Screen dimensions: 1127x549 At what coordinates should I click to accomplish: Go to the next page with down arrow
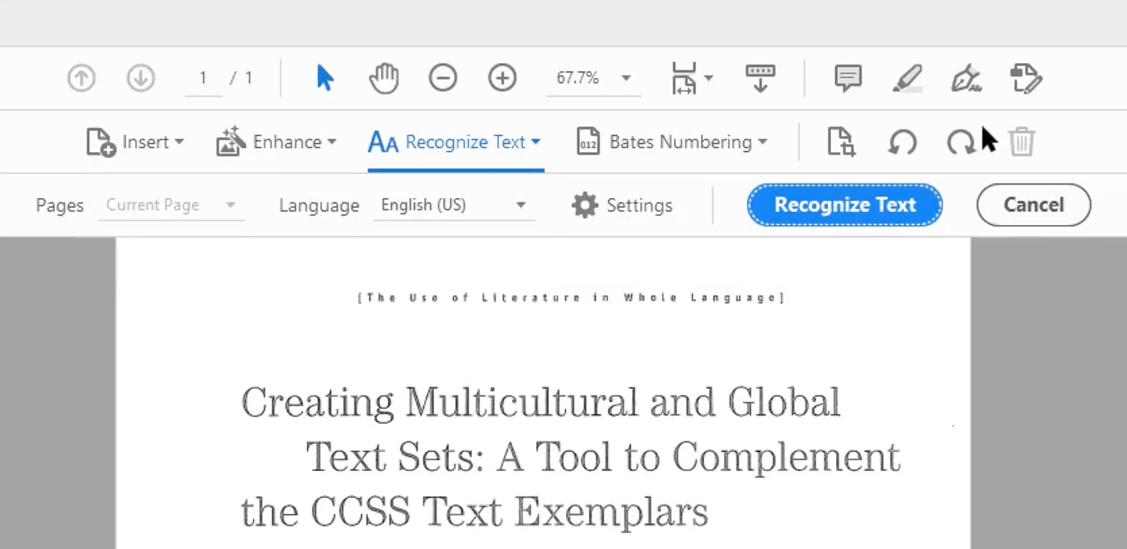140,78
